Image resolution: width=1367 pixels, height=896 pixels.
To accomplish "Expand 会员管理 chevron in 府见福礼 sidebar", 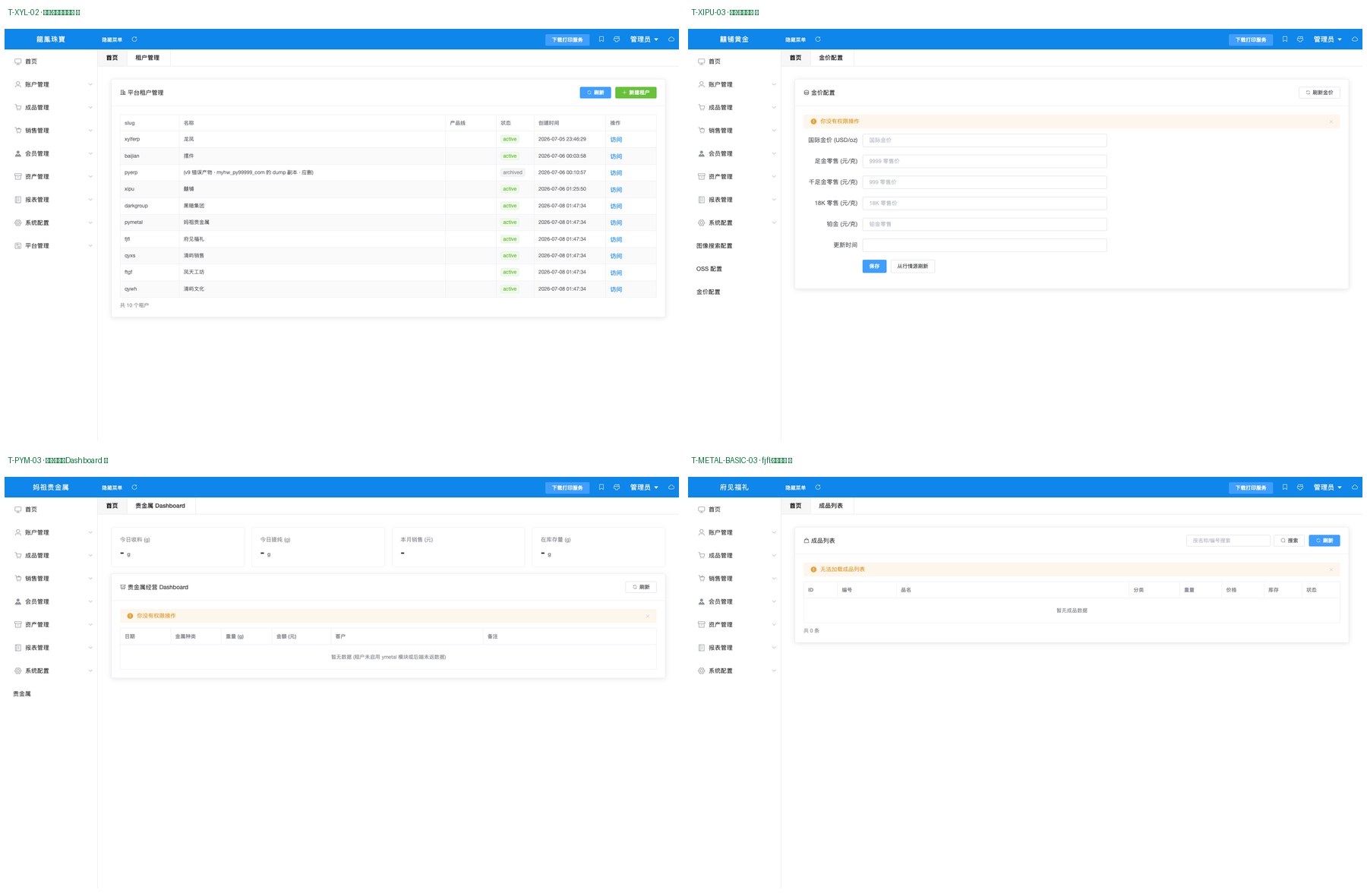I will [x=774, y=601].
